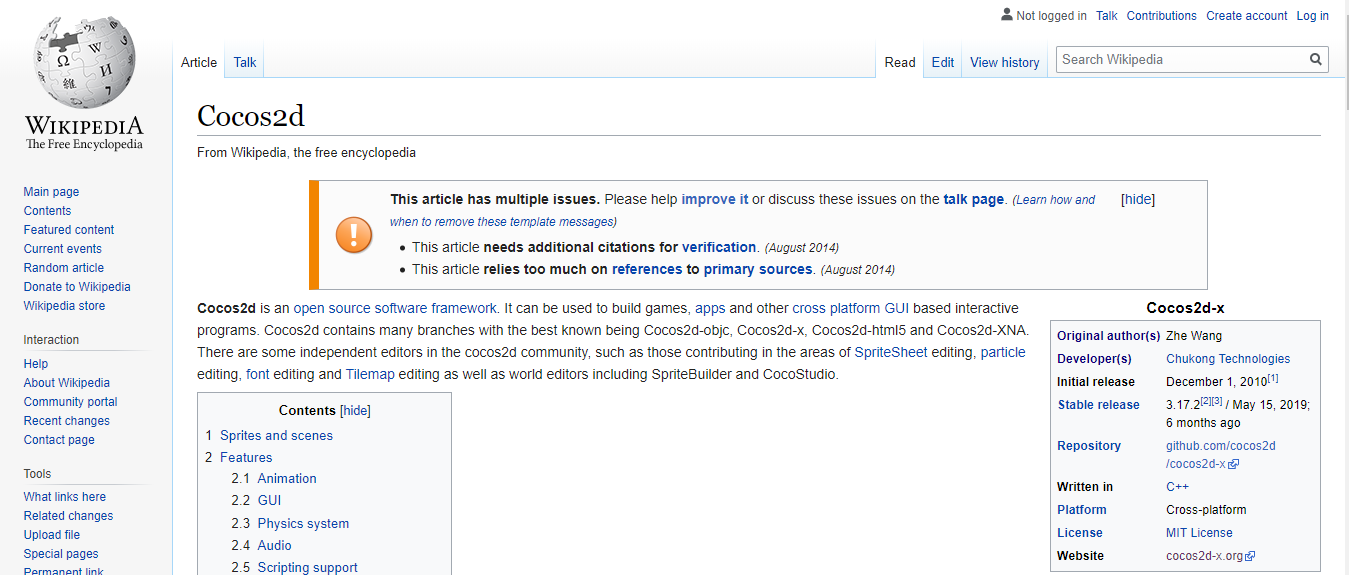Jump to Physics system section

pyautogui.click(x=303, y=523)
